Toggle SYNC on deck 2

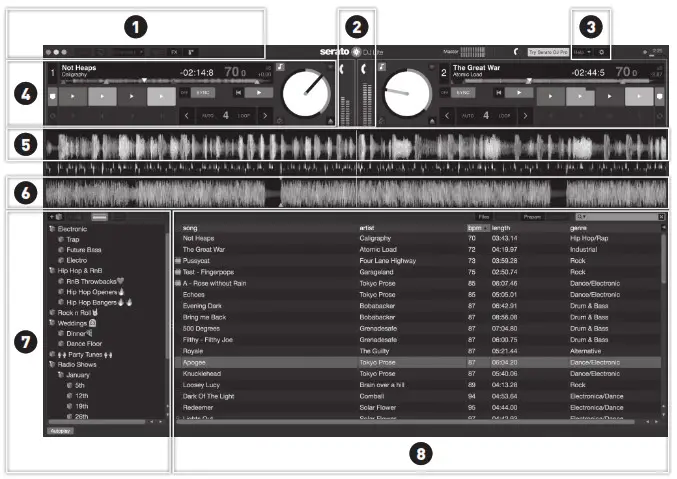463,92
